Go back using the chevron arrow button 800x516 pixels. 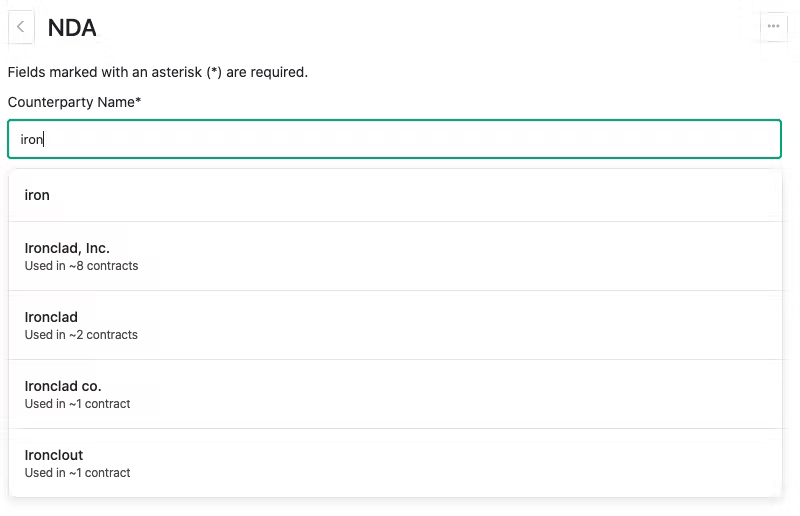(x=21, y=27)
